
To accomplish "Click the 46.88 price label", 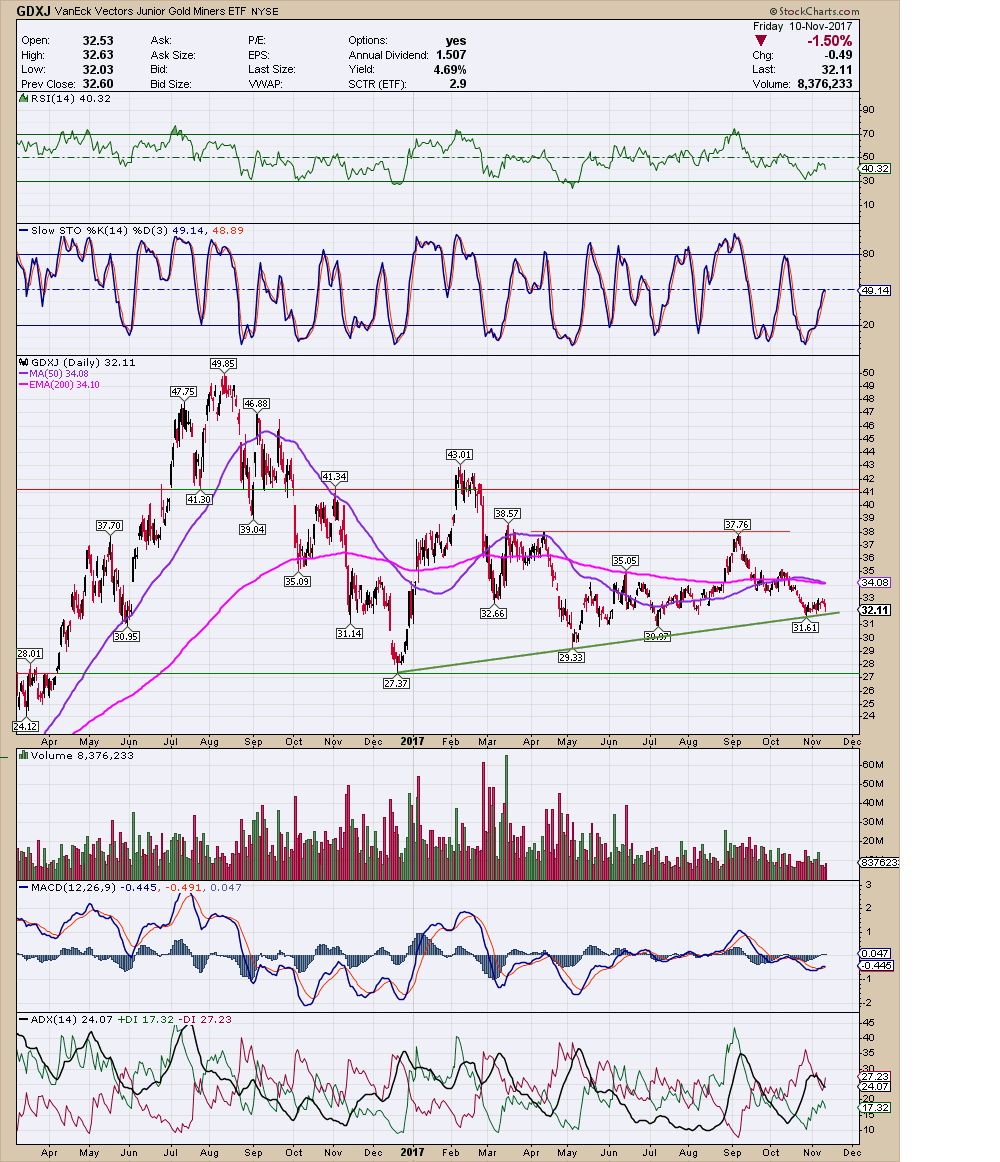I will [256, 404].
